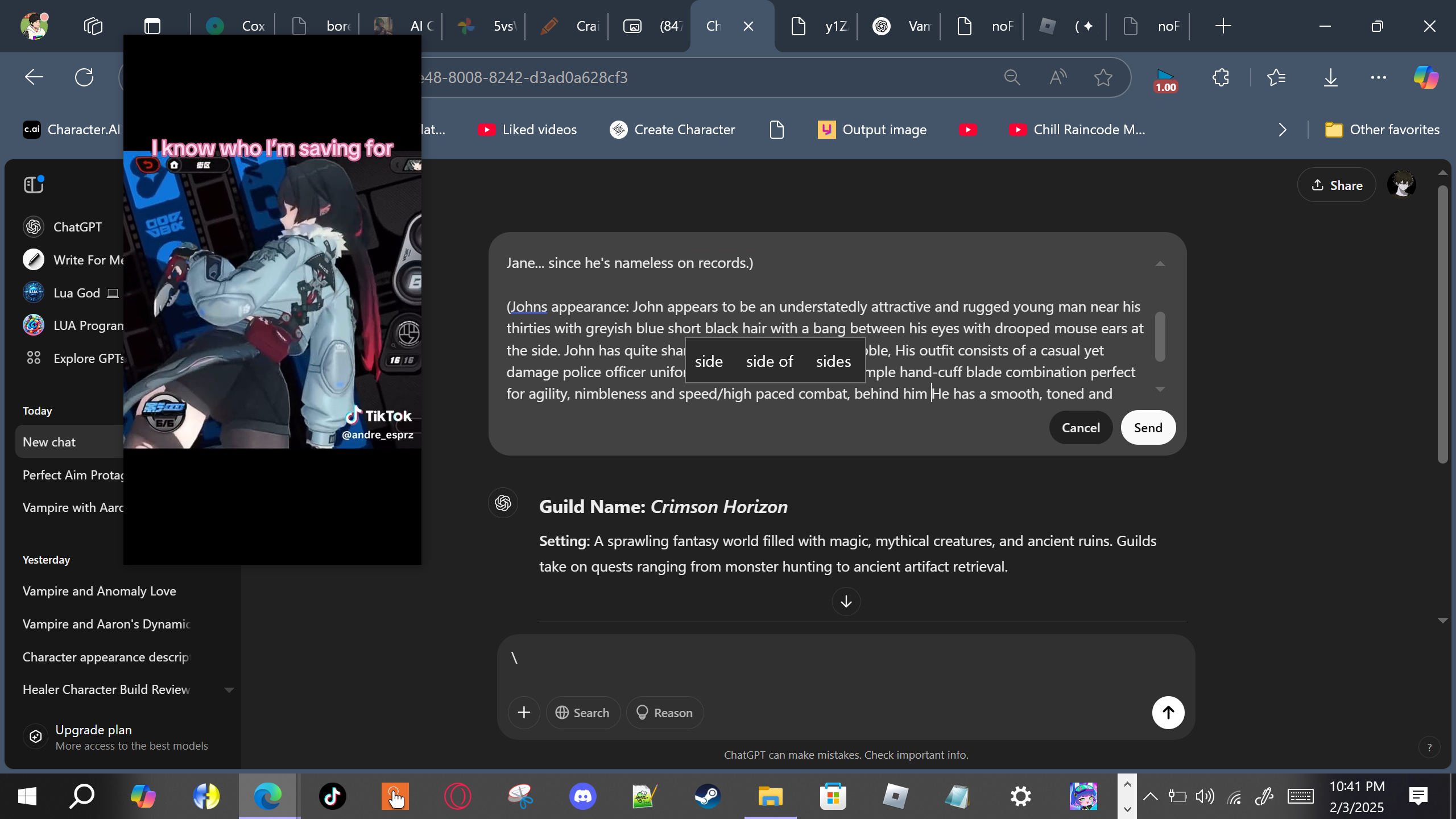Viewport: 1456px width, 819px height.
Task: Click the edit textbox scrollbar thumb
Action: click(1160, 337)
